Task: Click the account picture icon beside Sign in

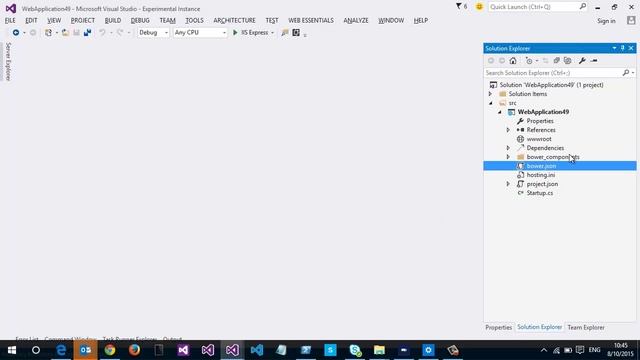Action: tap(631, 20)
